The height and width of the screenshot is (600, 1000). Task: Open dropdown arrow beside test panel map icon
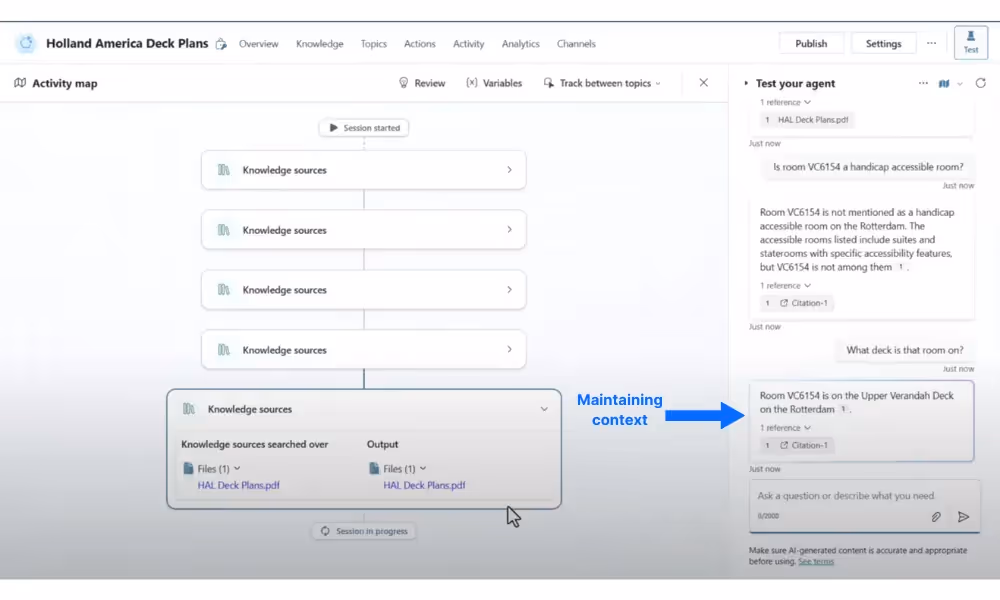[960, 84]
